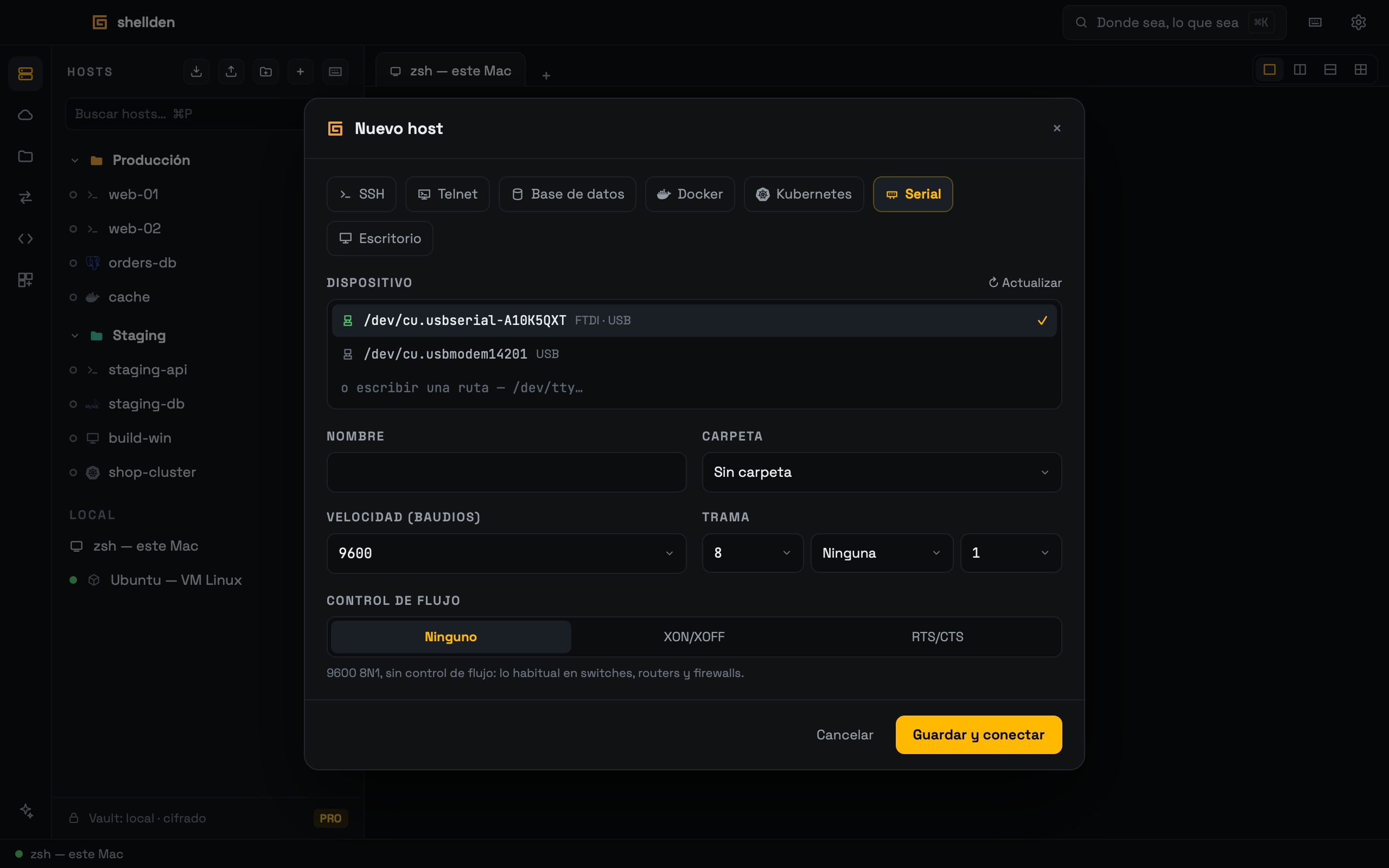Open the baud rate dropdown showing 9600
The height and width of the screenshot is (868, 1389).
click(x=506, y=553)
